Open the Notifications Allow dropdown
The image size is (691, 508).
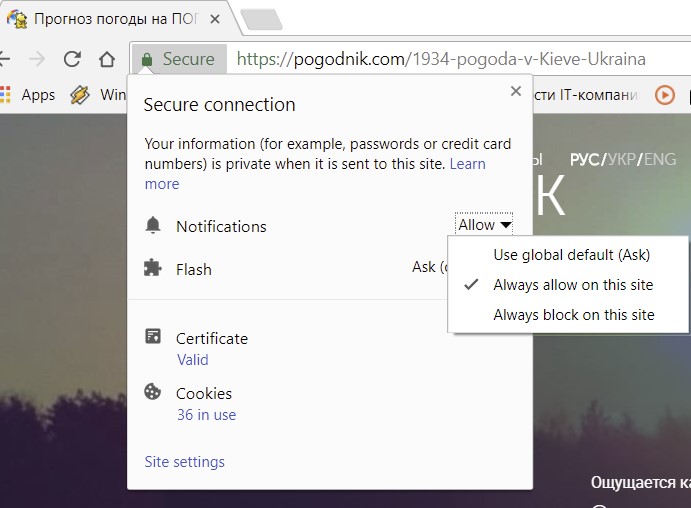pos(484,225)
